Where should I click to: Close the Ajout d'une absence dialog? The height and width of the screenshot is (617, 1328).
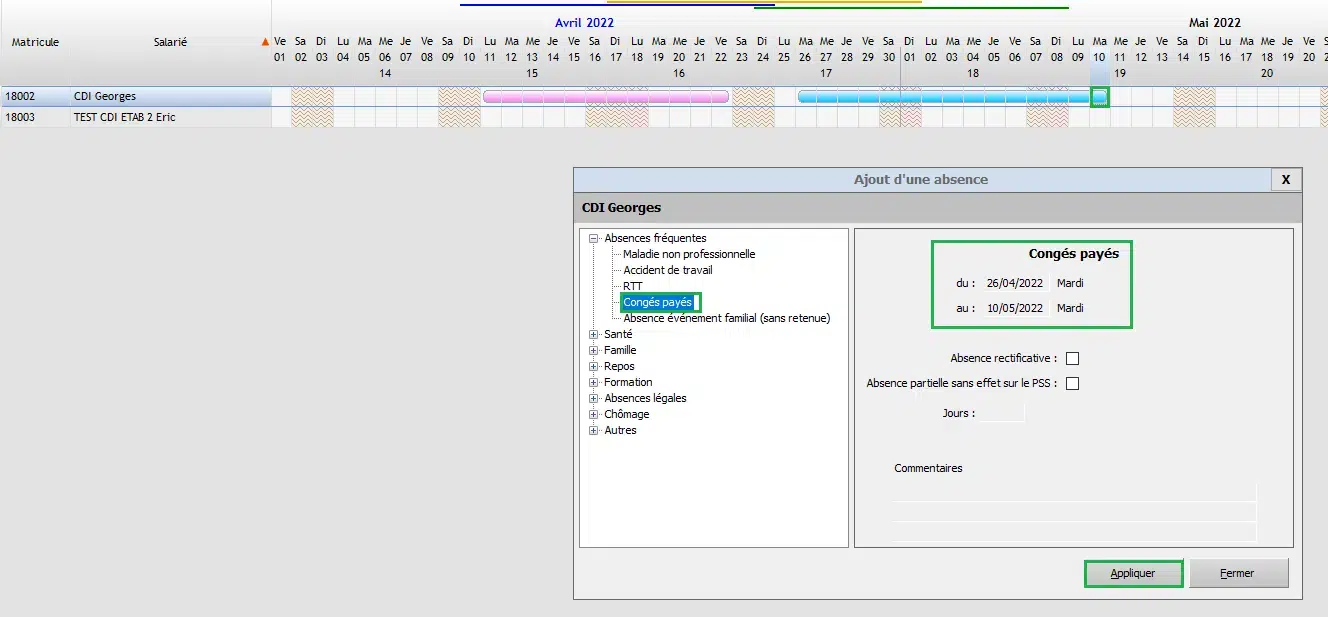[x=1286, y=179]
